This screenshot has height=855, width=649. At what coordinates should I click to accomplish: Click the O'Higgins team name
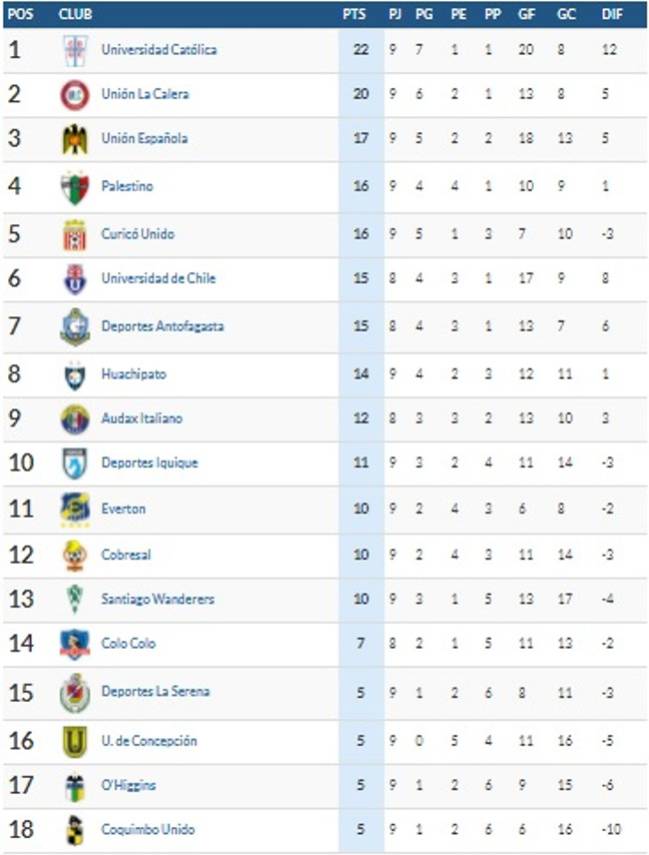click(129, 785)
